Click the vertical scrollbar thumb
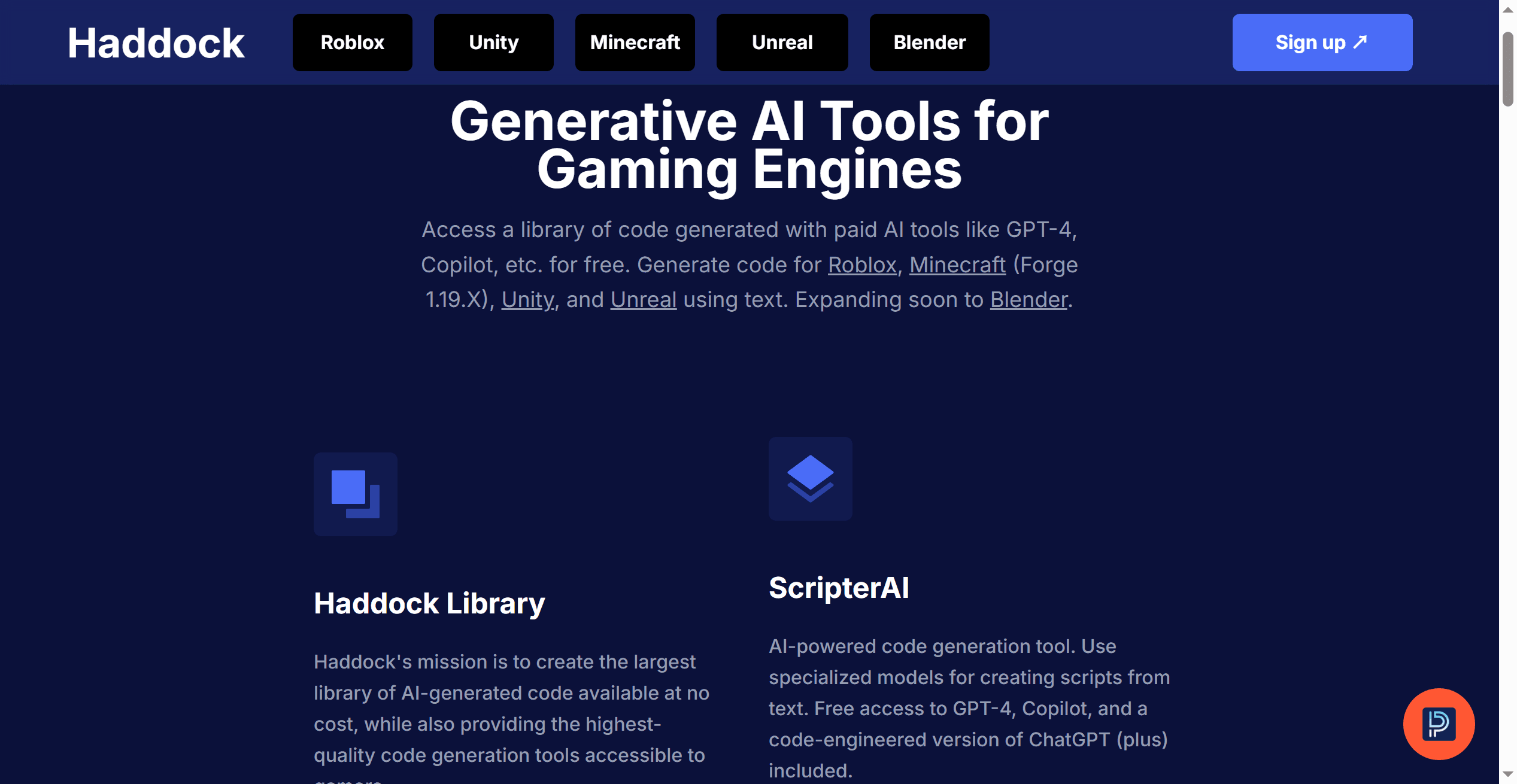Image resolution: width=1517 pixels, height=784 pixels. pos(1507,69)
